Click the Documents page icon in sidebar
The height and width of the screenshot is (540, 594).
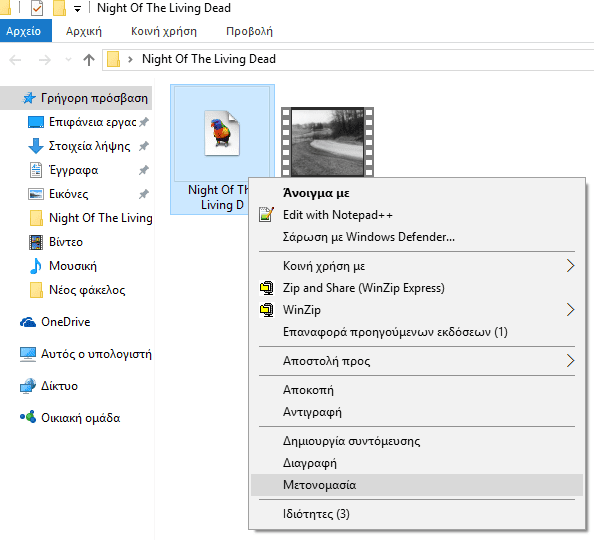[x=36, y=170]
